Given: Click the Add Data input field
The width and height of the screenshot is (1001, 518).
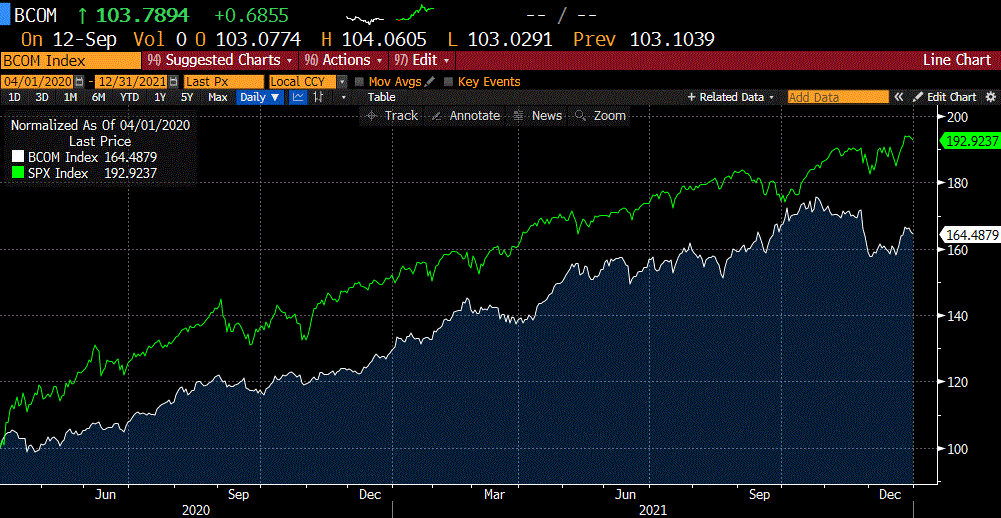Looking at the screenshot, I should [837, 97].
